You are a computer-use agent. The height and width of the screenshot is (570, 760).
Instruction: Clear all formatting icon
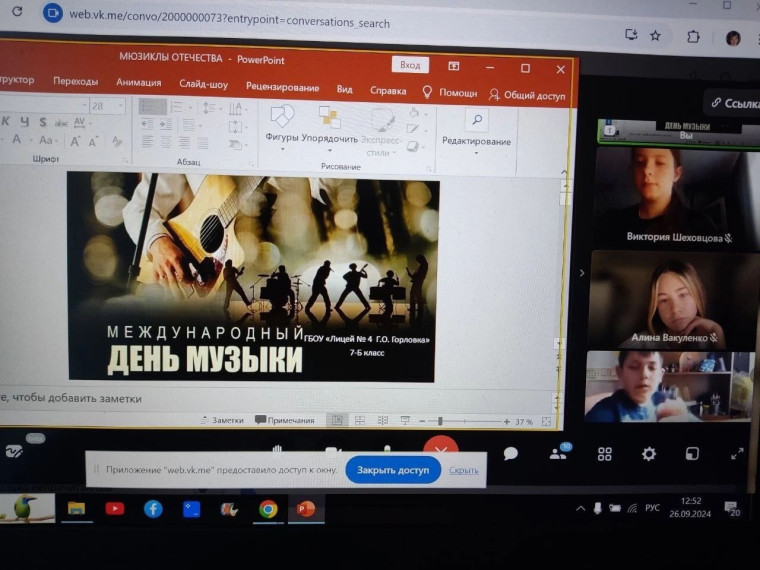tap(117, 142)
